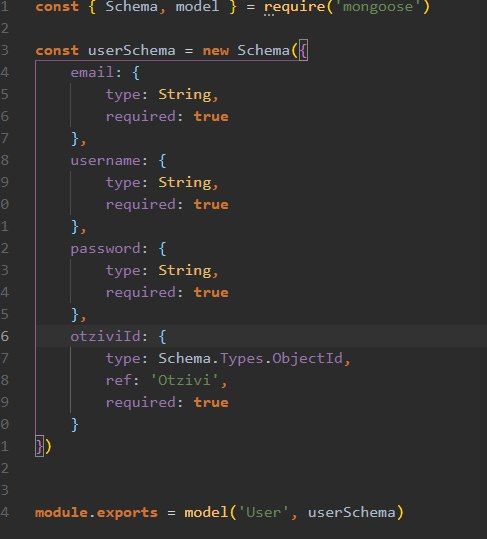Click required key inside the otziviId block

click(140, 403)
